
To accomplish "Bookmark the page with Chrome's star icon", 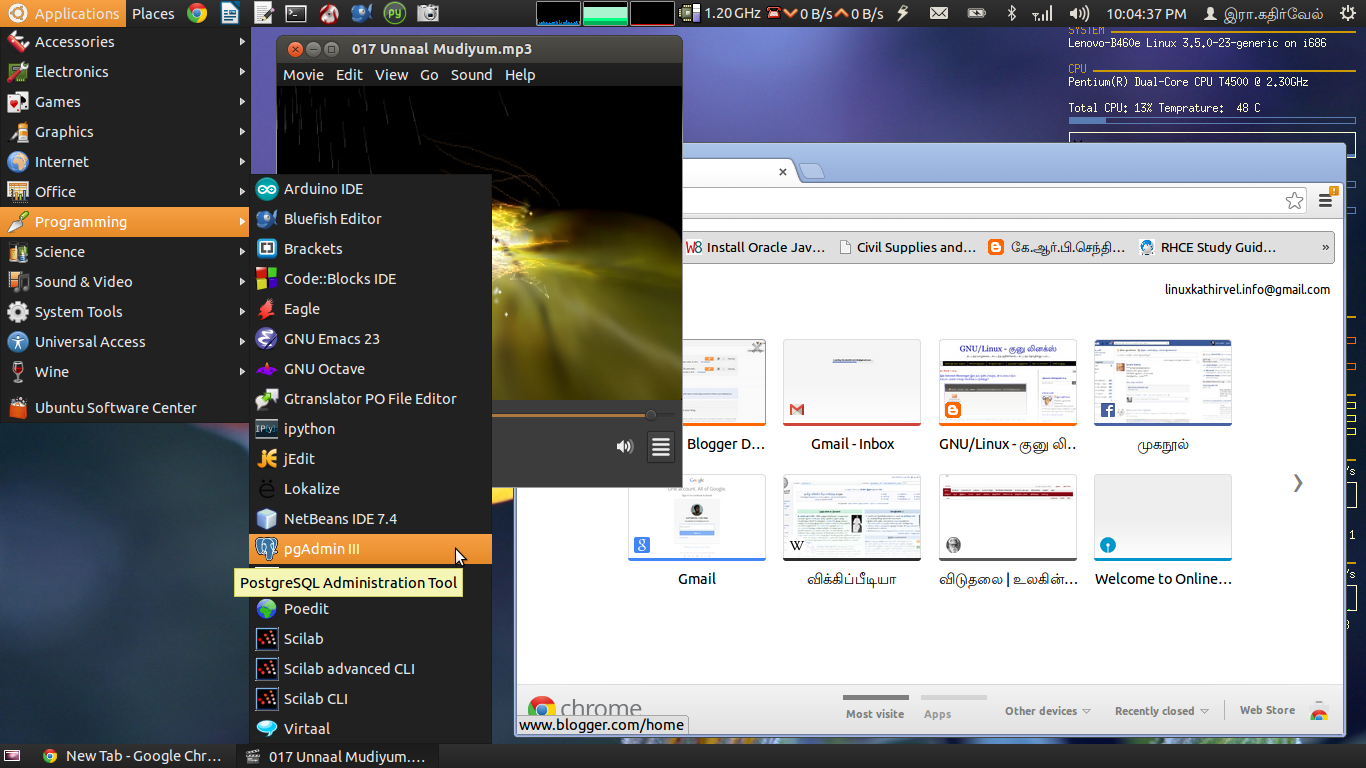I will (x=1295, y=200).
